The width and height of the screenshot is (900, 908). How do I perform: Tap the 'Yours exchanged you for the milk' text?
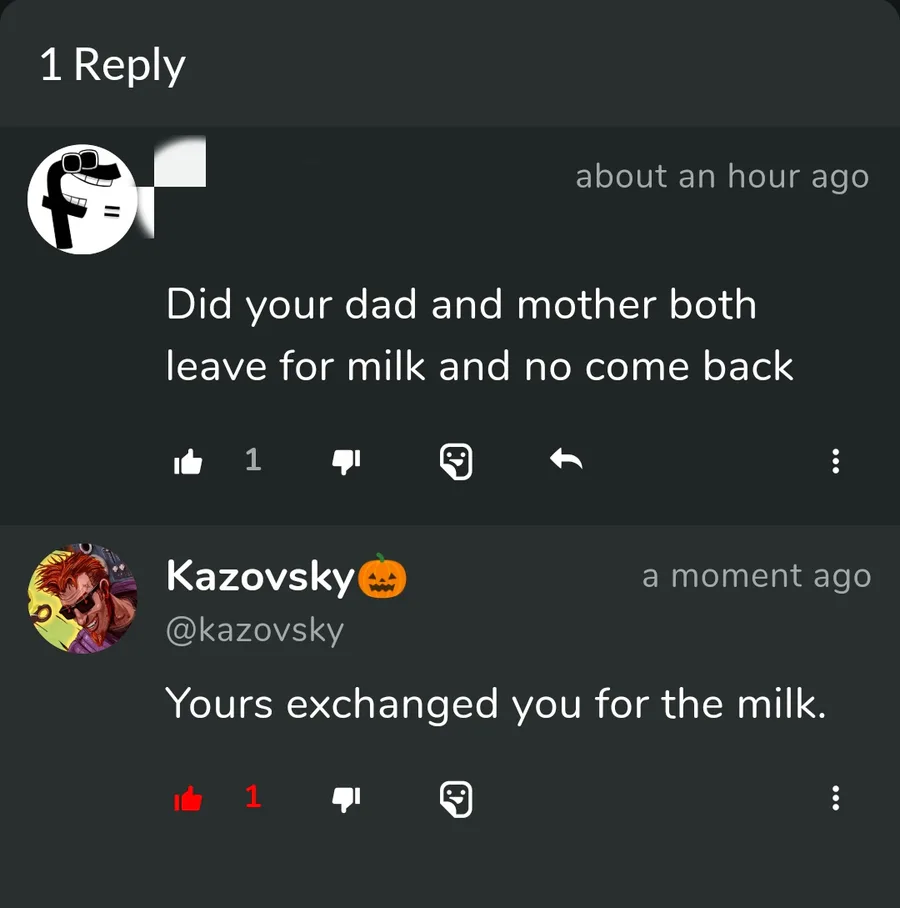pos(496,704)
